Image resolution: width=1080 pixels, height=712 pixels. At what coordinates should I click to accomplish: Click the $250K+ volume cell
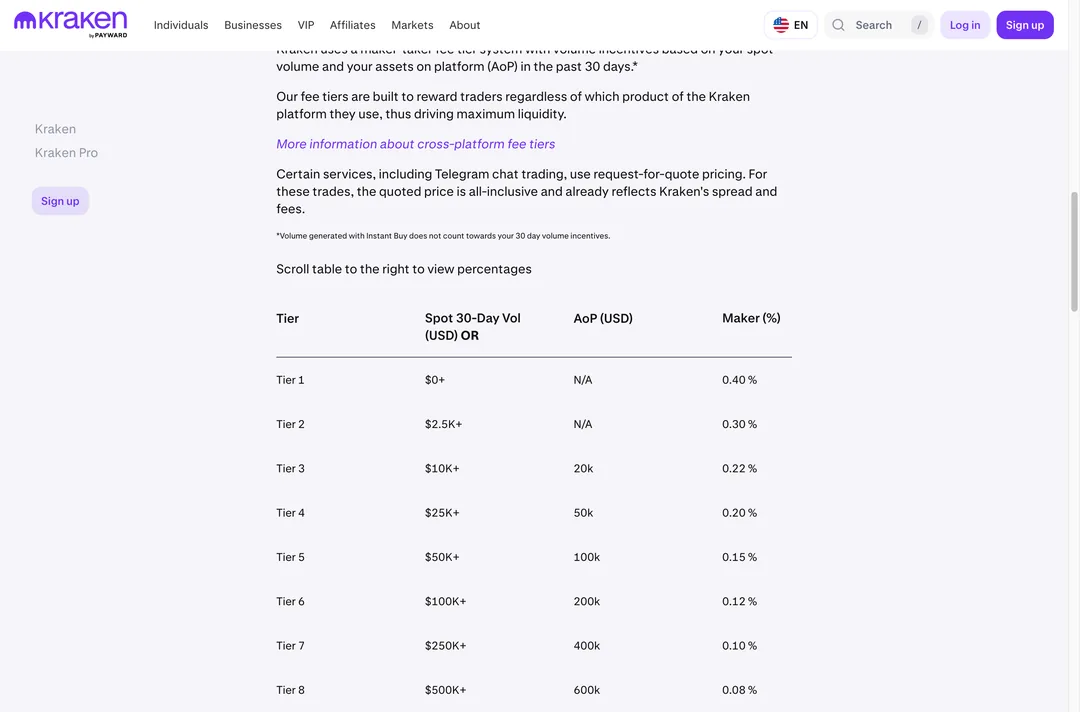pyautogui.click(x=446, y=646)
